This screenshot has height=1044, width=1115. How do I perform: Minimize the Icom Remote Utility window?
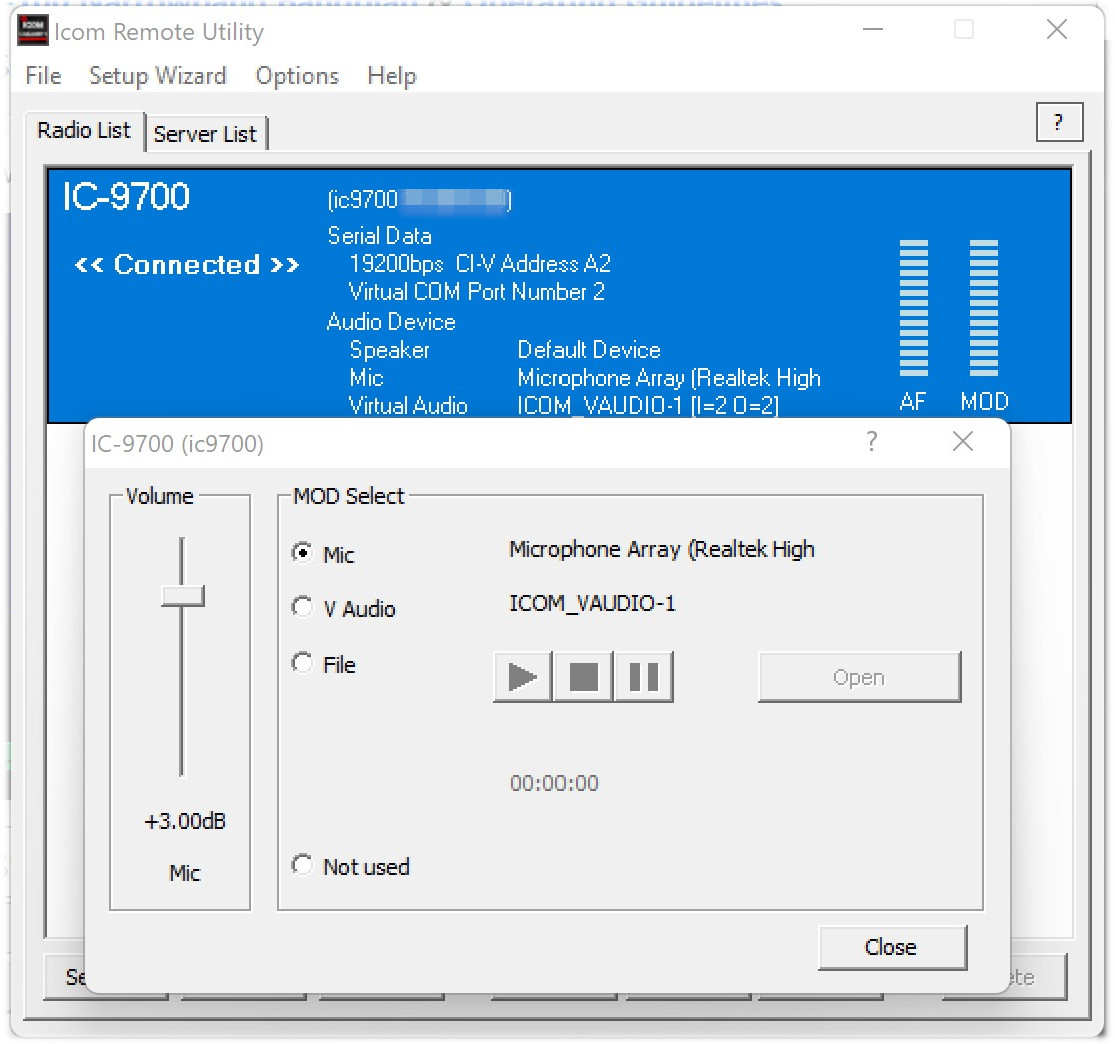[873, 30]
